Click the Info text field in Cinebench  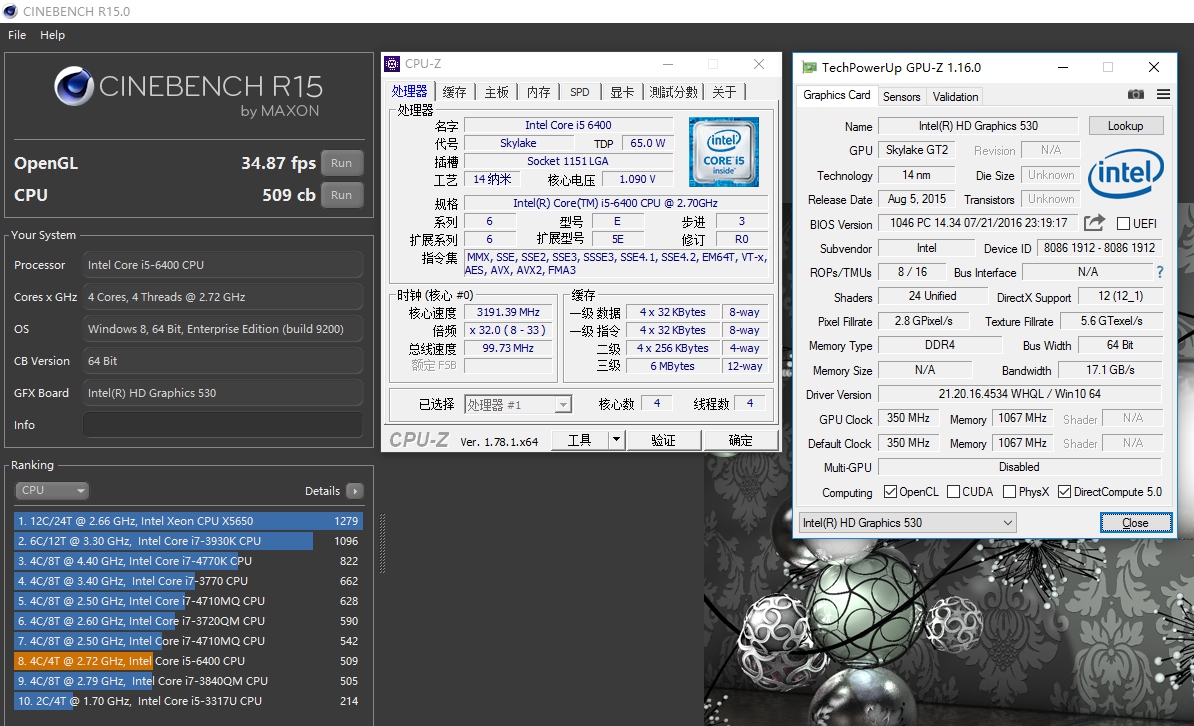coord(222,425)
